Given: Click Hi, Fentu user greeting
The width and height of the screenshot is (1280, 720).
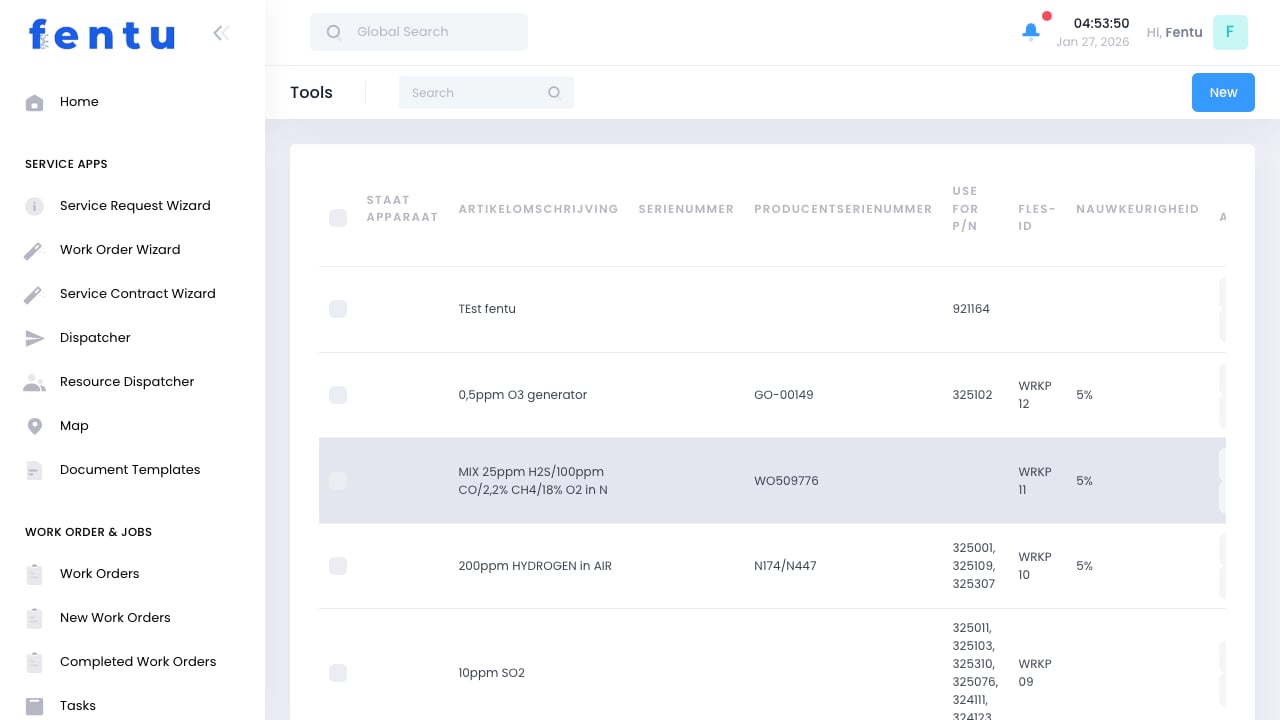Looking at the screenshot, I should 1174,32.
